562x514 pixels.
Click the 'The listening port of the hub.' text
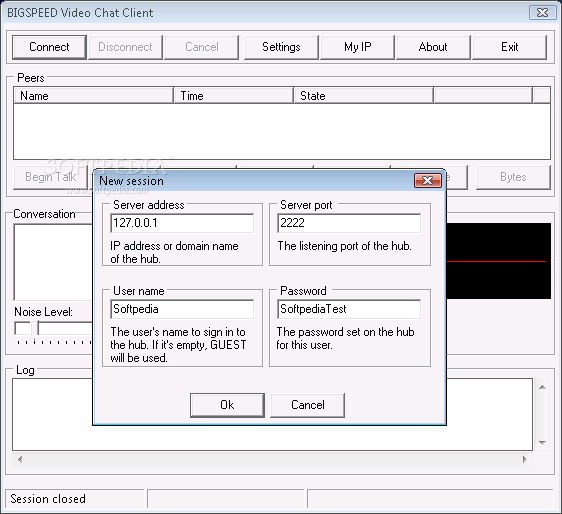[344, 246]
